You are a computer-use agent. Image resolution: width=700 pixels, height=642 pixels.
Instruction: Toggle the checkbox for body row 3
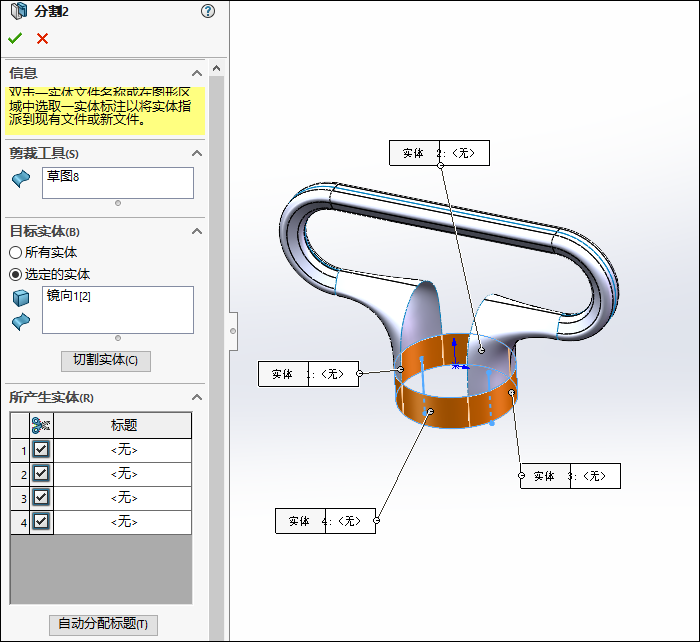pos(41,498)
